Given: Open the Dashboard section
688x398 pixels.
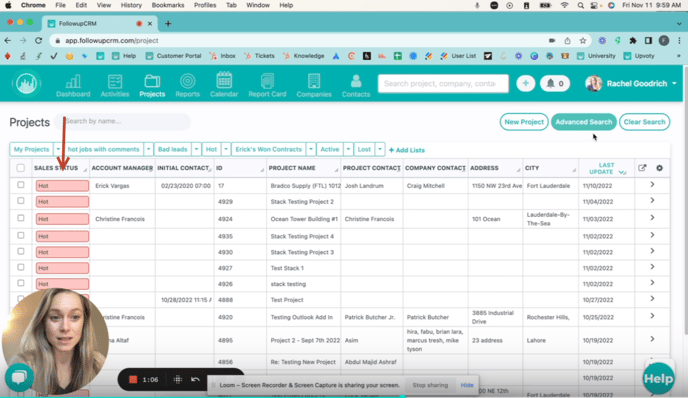Looking at the screenshot, I should pyautogui.click(x=73, y=85).
